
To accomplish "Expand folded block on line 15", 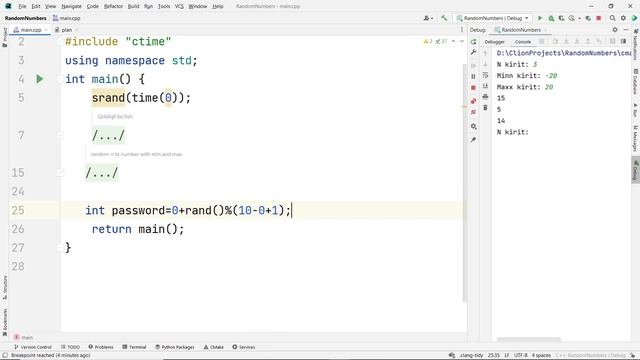I will pos(60,173).
